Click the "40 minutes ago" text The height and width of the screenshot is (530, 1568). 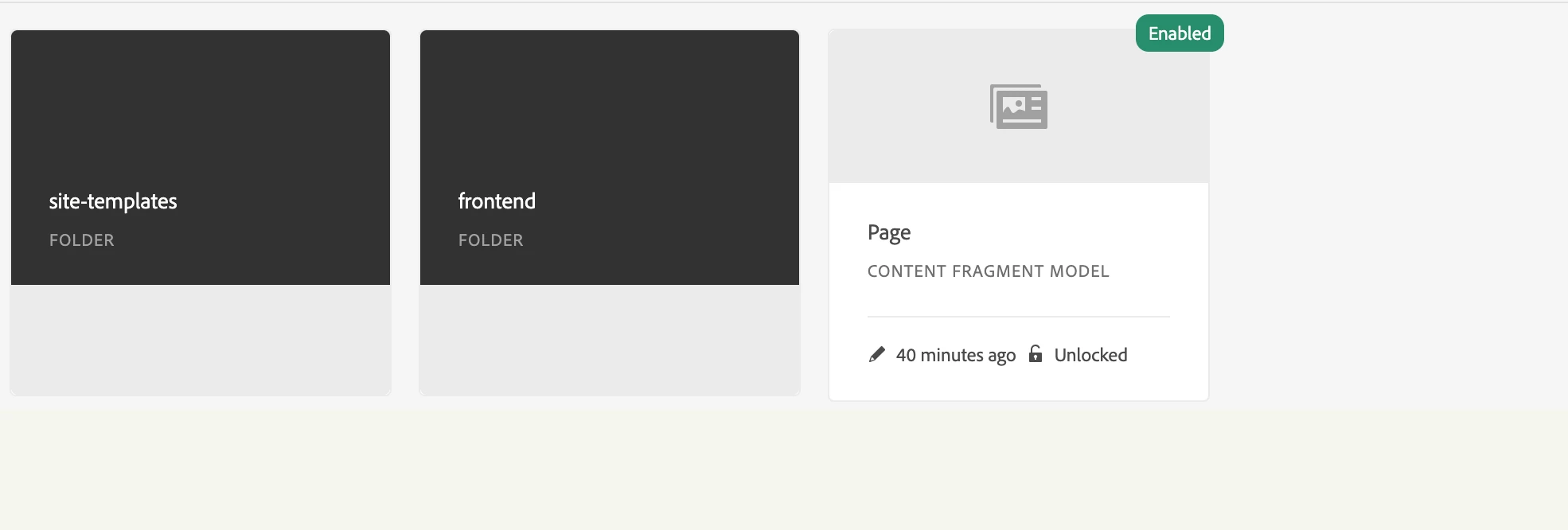pos(956,355)
